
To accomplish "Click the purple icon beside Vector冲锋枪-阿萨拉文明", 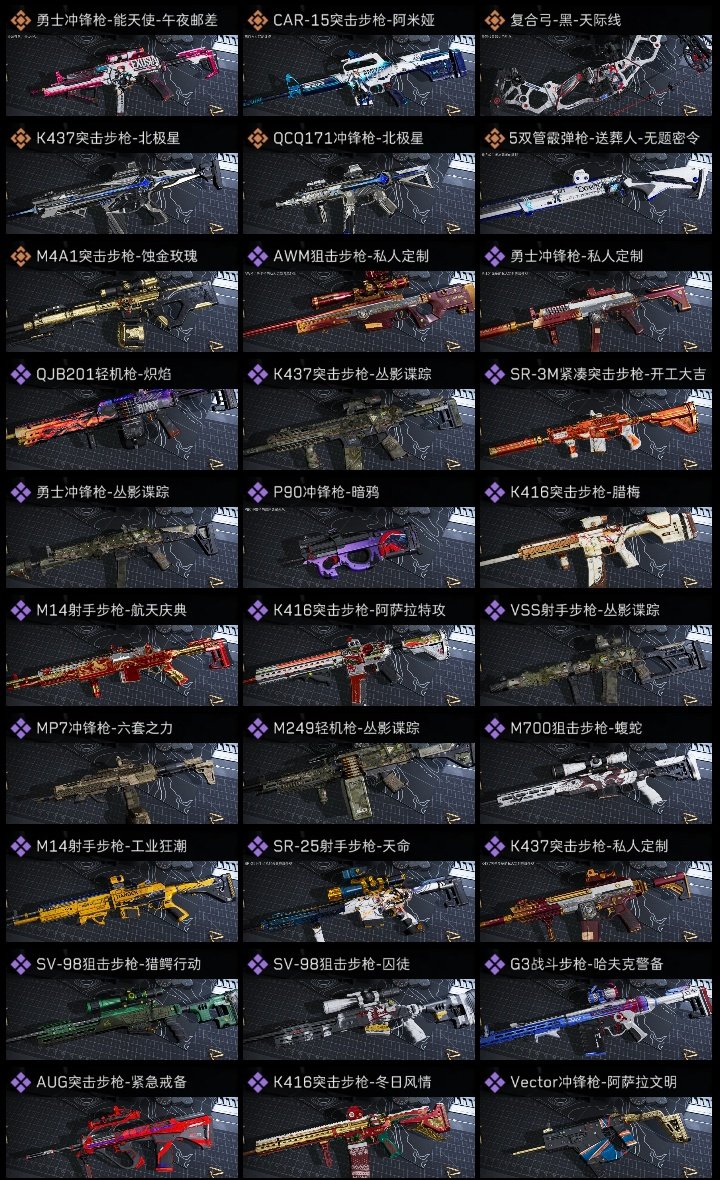I will [494, 1082].
